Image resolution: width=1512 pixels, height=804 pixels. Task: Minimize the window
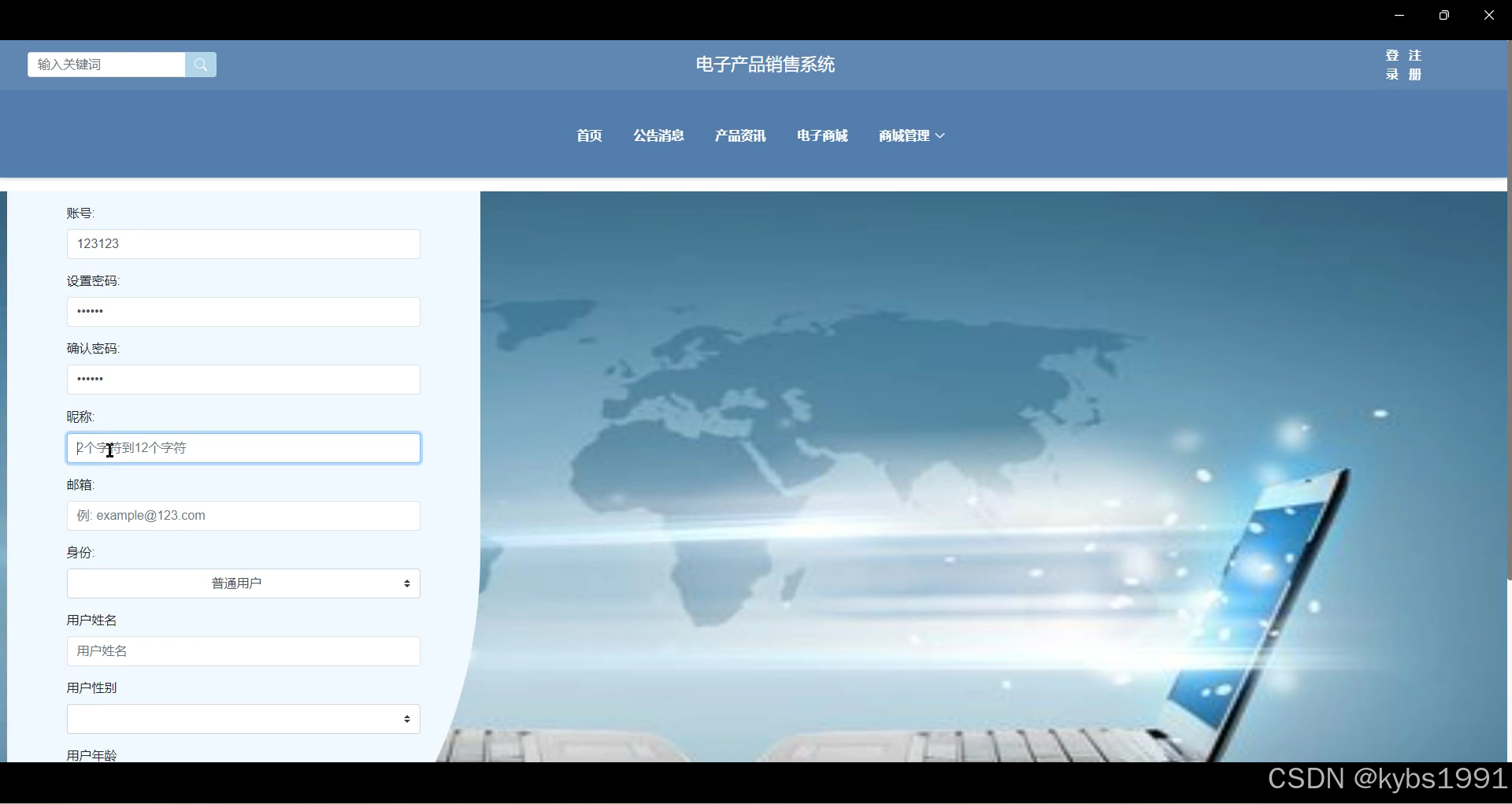coord(1399,16)
